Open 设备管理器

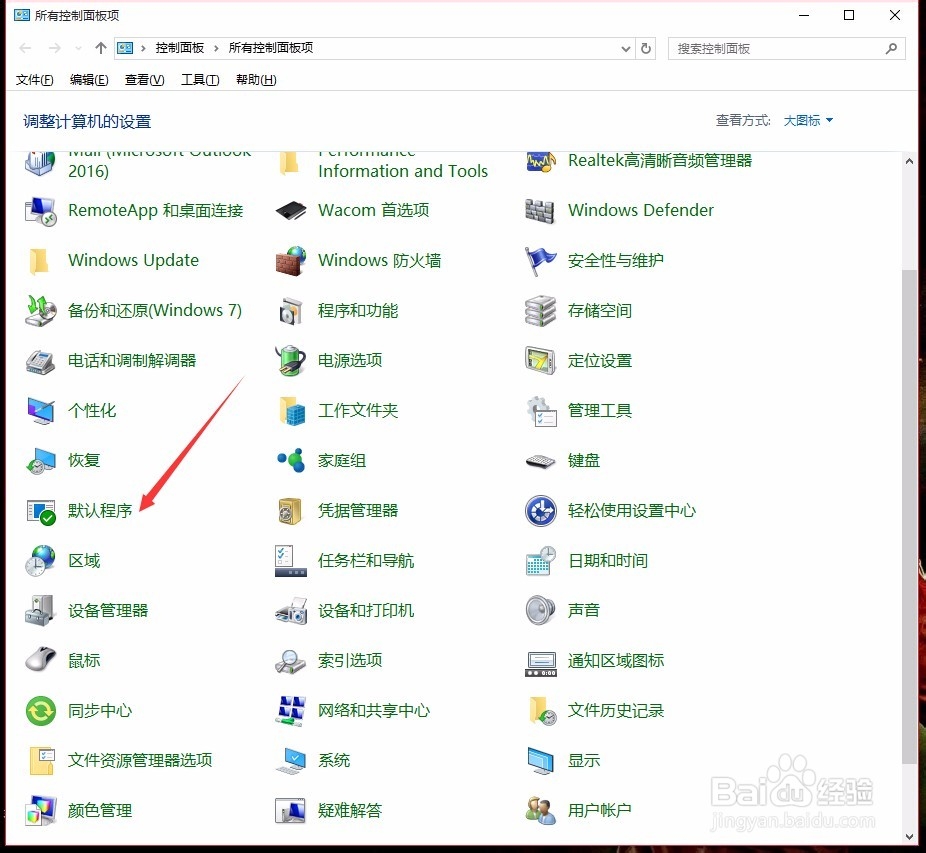108,610
